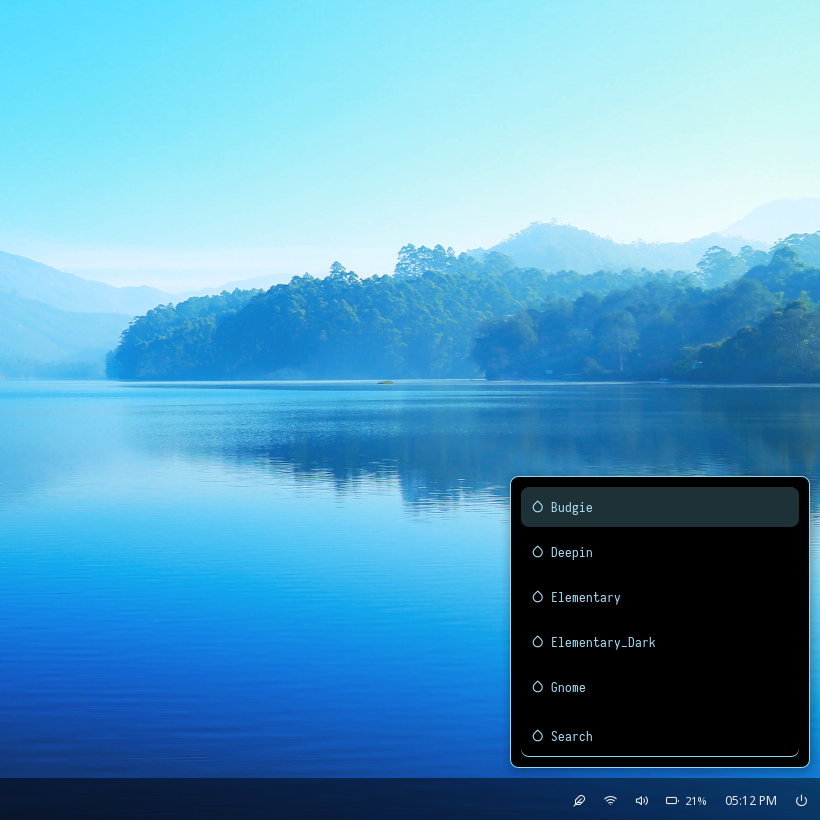Click the 05:12 PM clock
The image size is (820, 820).
coord(750,801)
